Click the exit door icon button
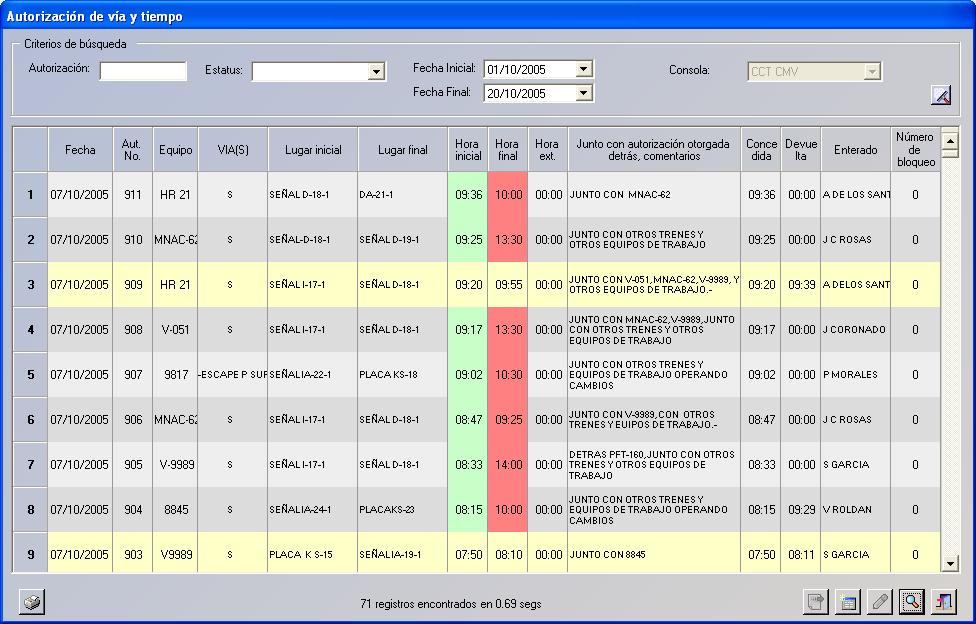976x624 pixels. (x=944, y=602)
